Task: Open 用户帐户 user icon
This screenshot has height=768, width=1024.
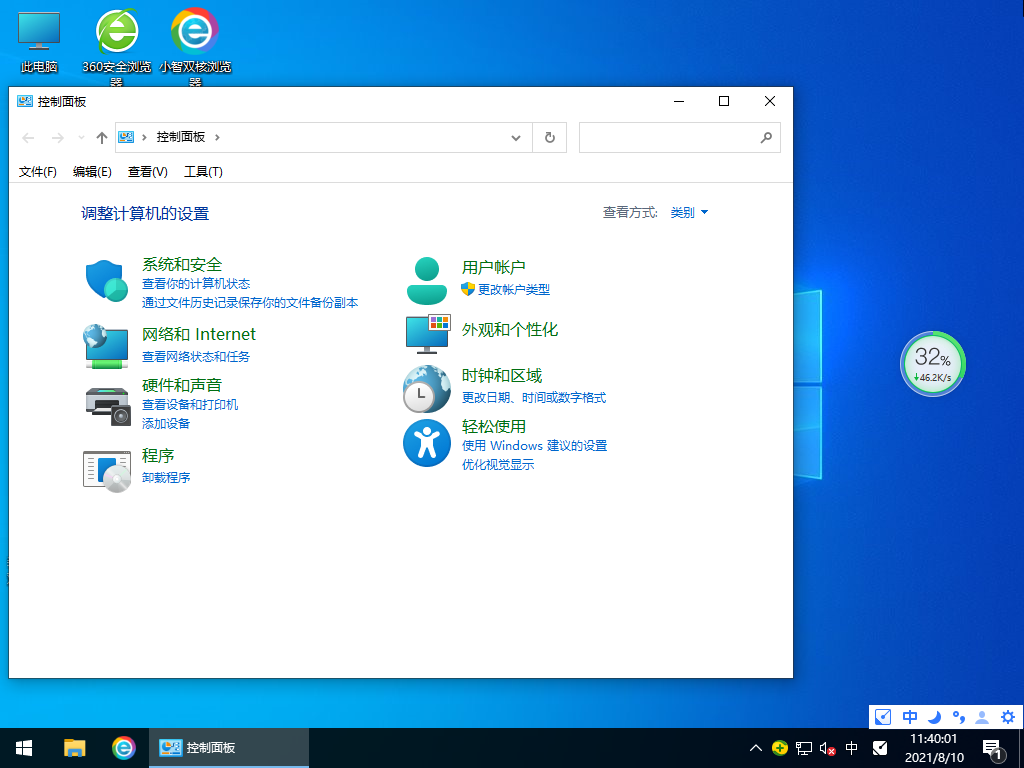Action: click(x=427, y=277)
